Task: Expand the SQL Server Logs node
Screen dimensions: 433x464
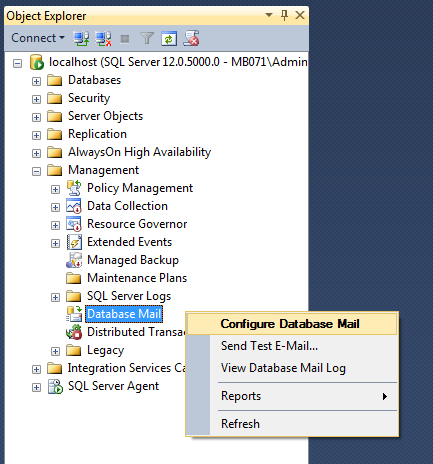Action: 55,297
